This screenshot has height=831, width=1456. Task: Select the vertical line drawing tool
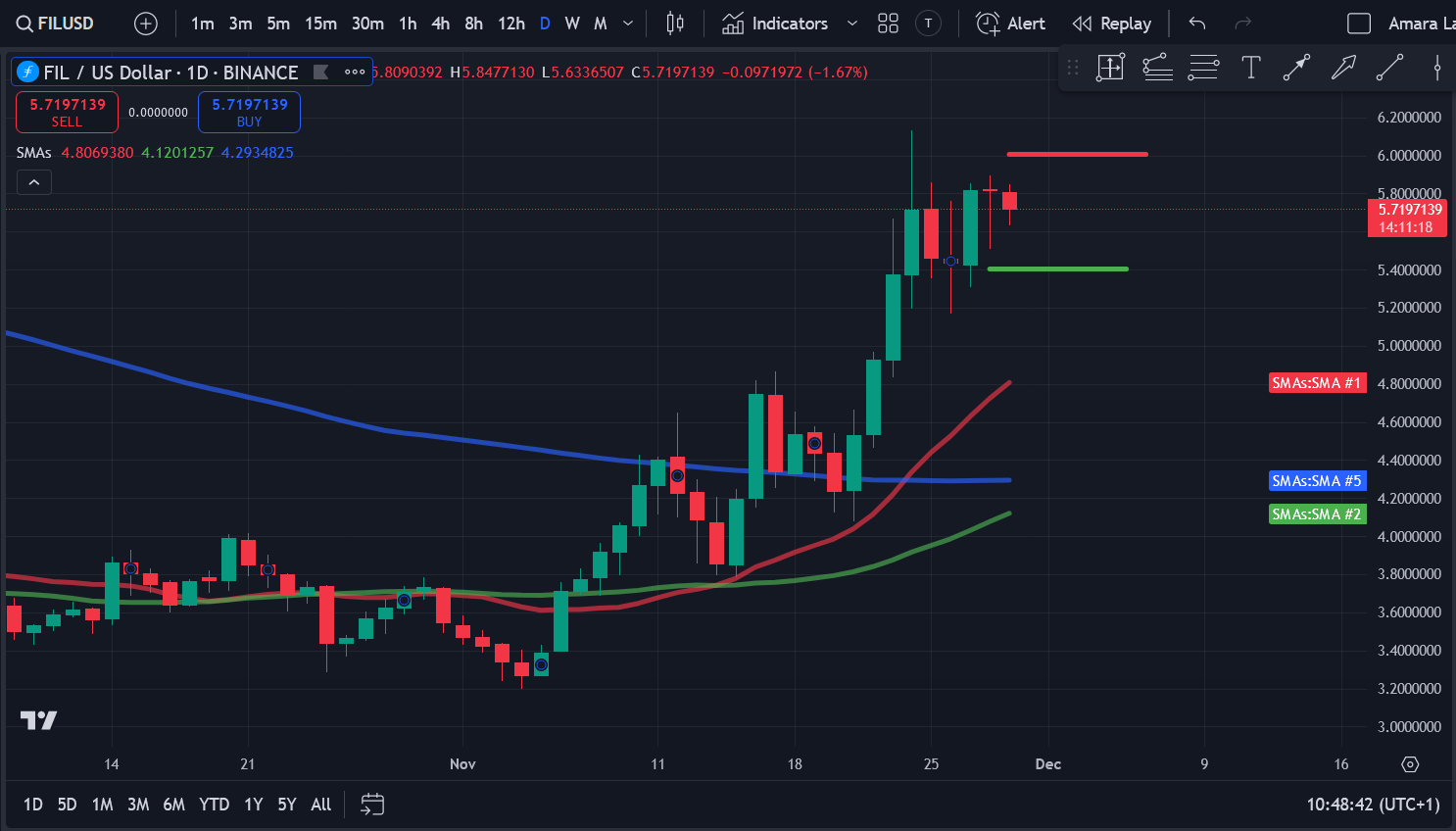(1436, 68)
